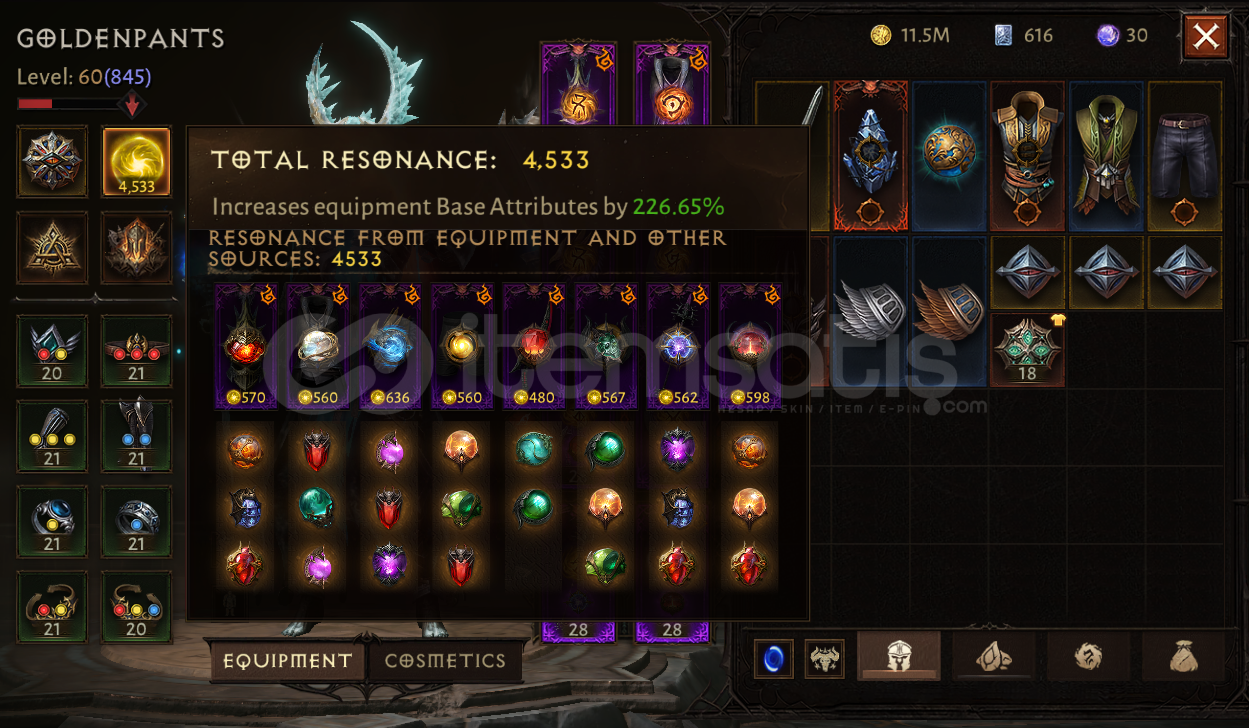Screen dimensions: 1249x728
Task: Open the triangle rune icon in the left panel
Action: point(52,246)
